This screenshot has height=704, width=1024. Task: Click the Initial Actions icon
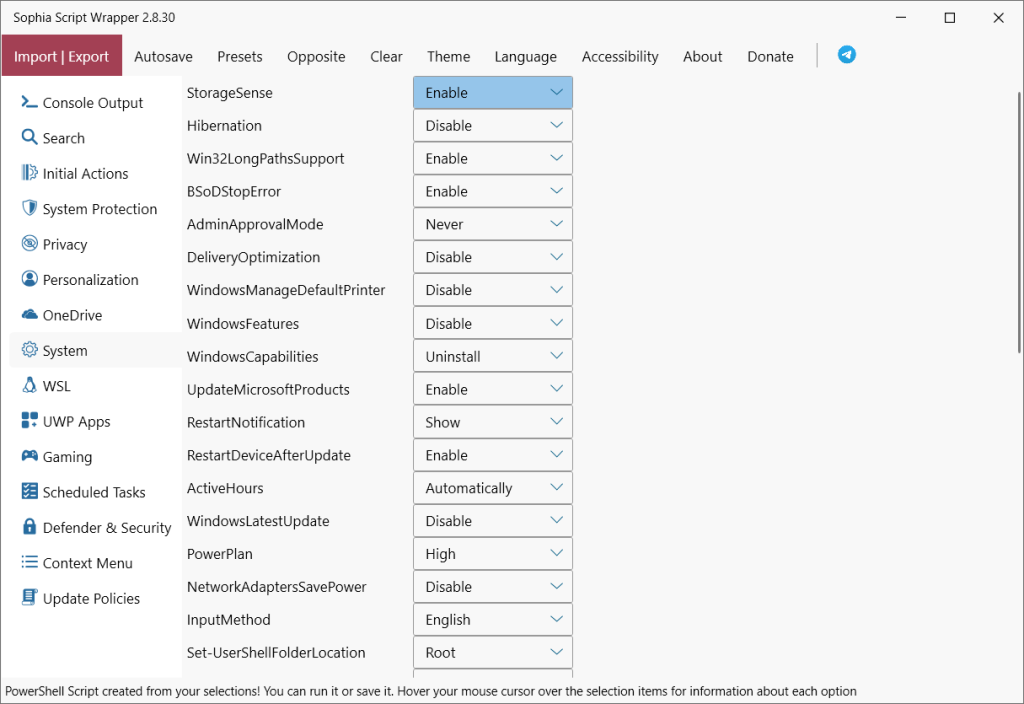point(29,172)
